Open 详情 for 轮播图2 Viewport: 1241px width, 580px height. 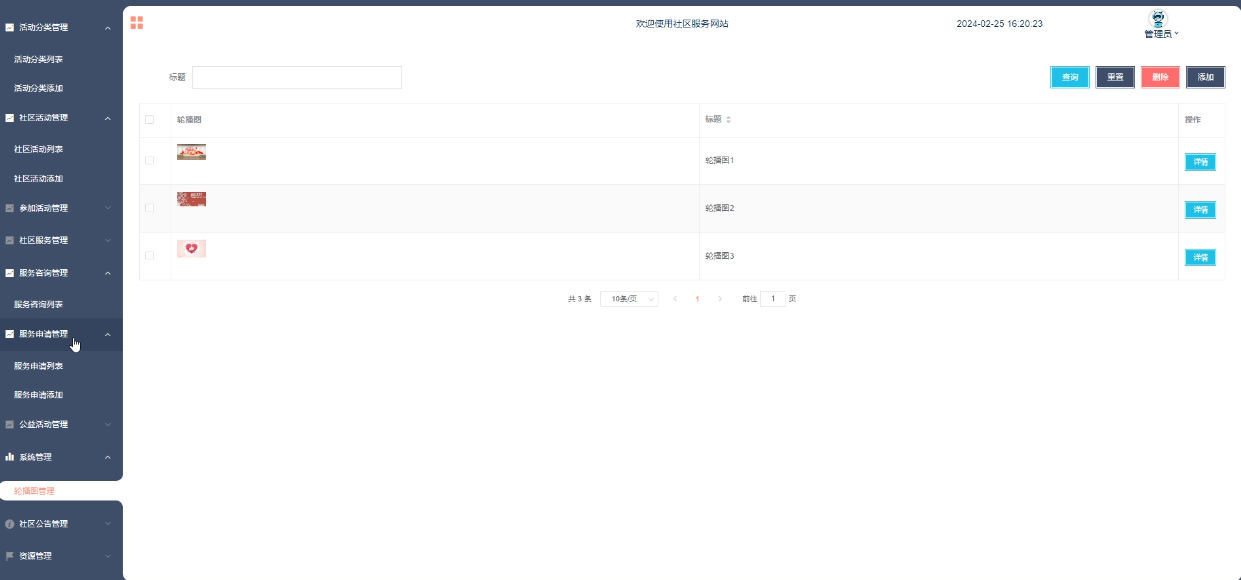[x=1200, y=210]
